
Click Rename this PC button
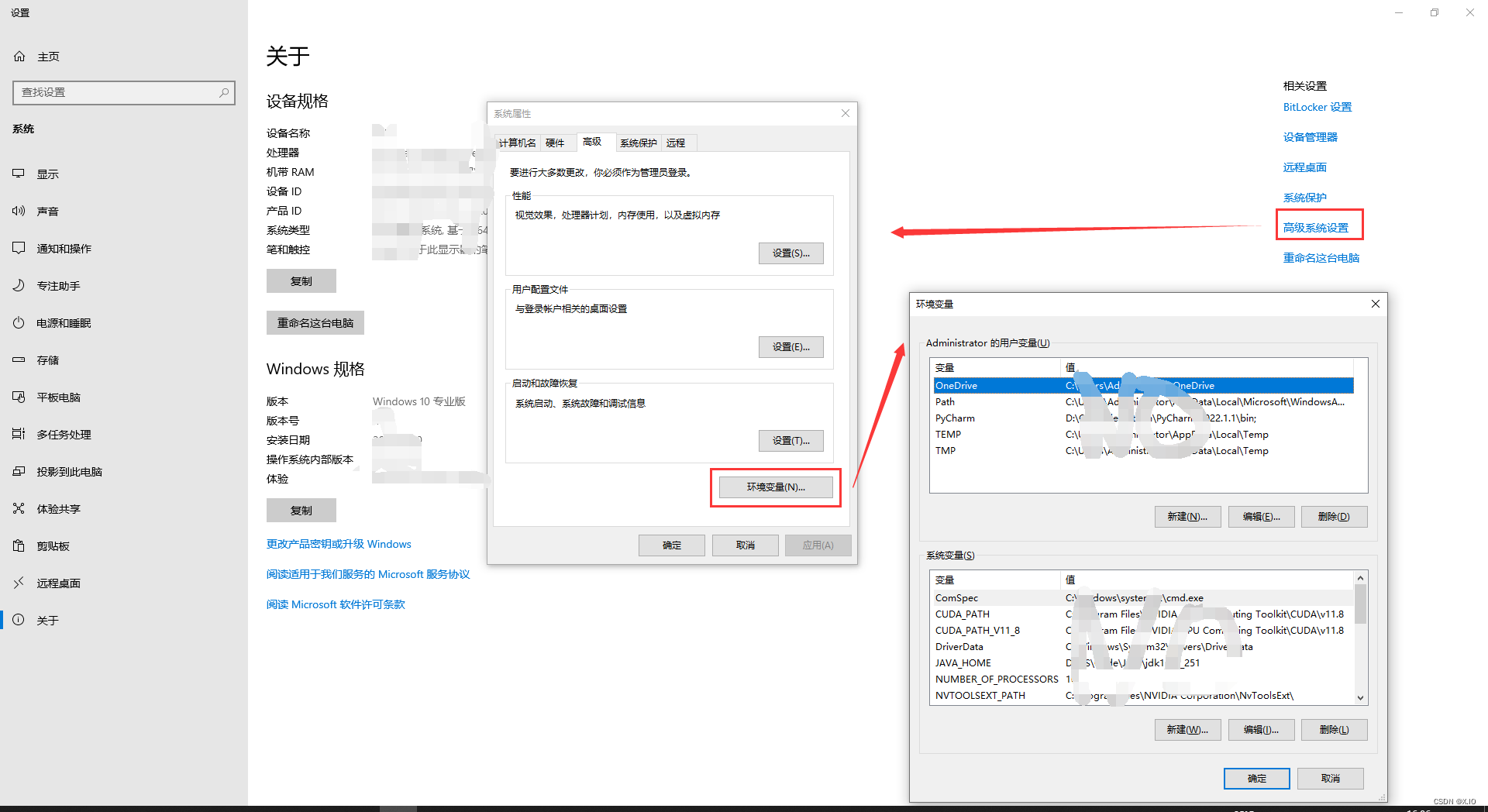click(315, 323)
